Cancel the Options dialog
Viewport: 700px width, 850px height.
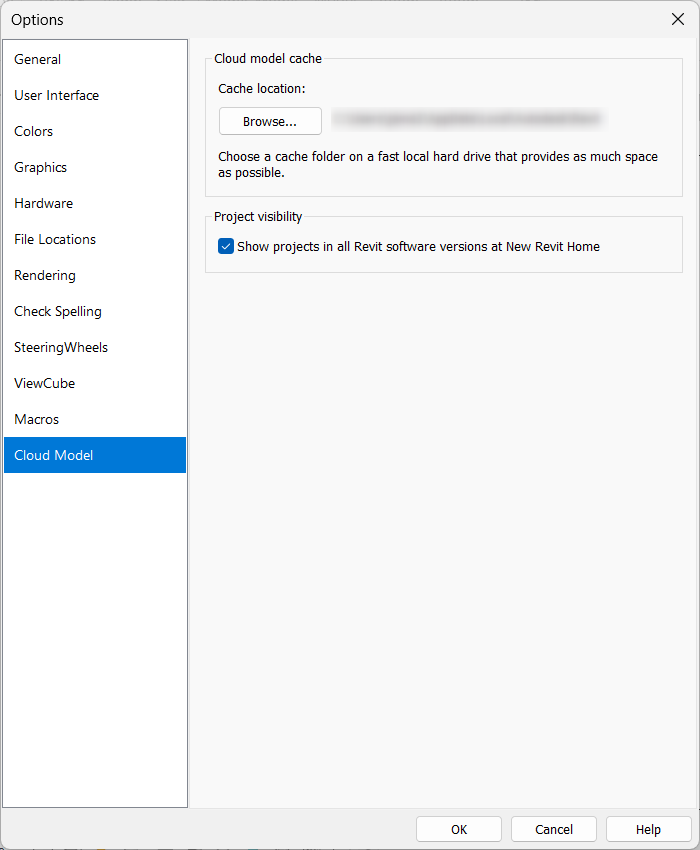pyautogui.click(x=554, y=829)
